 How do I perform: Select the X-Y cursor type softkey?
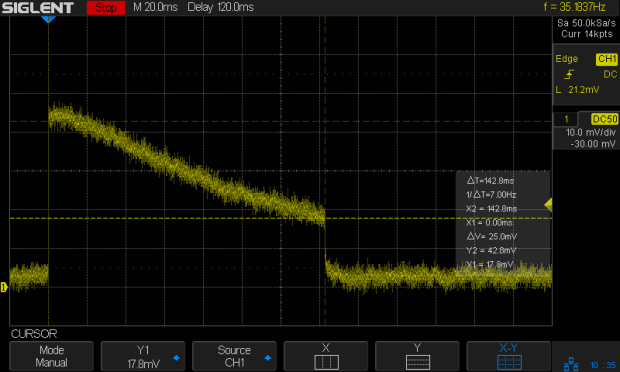[508, 356]
